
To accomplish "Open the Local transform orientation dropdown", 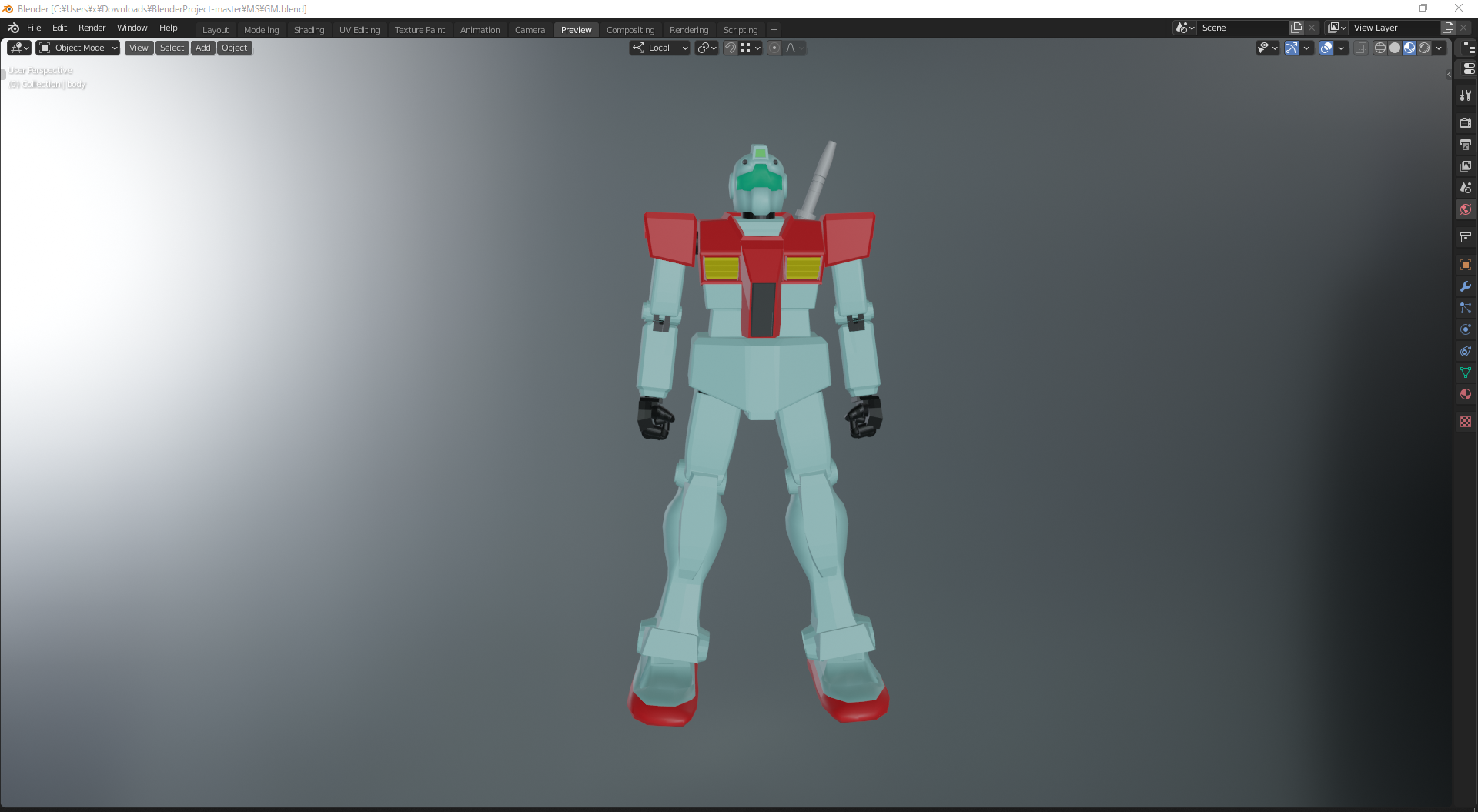I will point(660,48).
